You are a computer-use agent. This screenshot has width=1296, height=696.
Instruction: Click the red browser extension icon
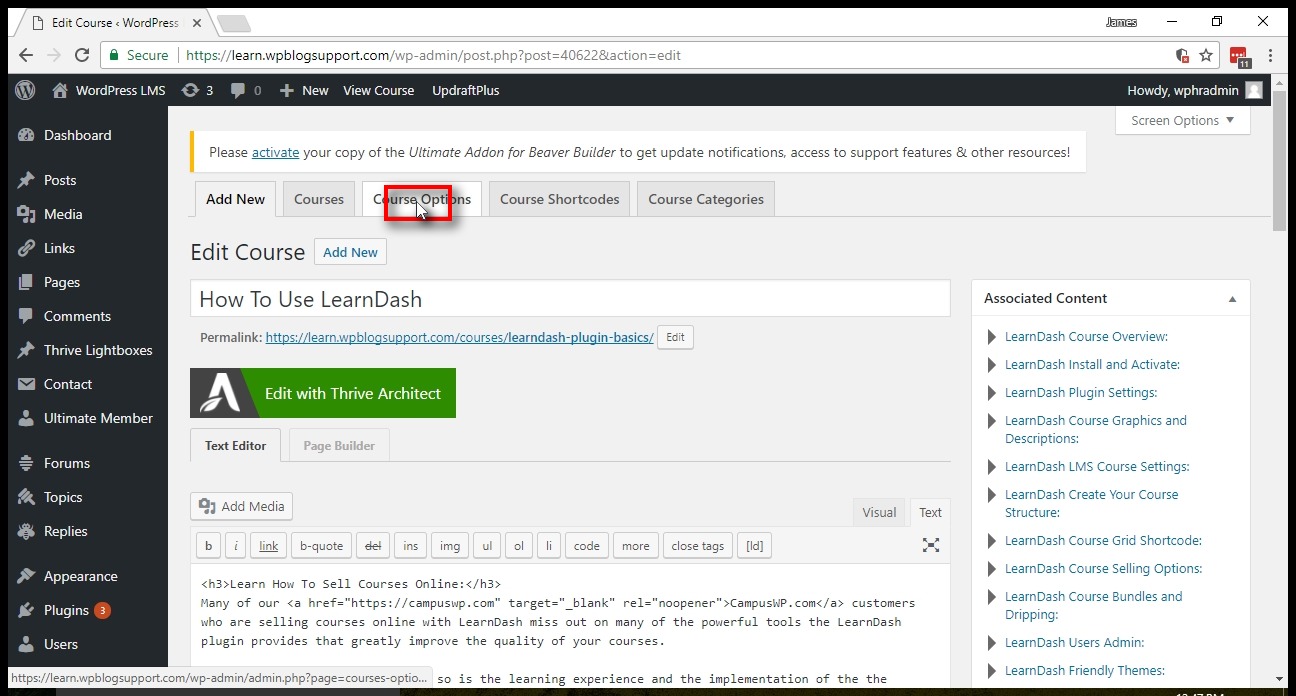coord(1239,56)
